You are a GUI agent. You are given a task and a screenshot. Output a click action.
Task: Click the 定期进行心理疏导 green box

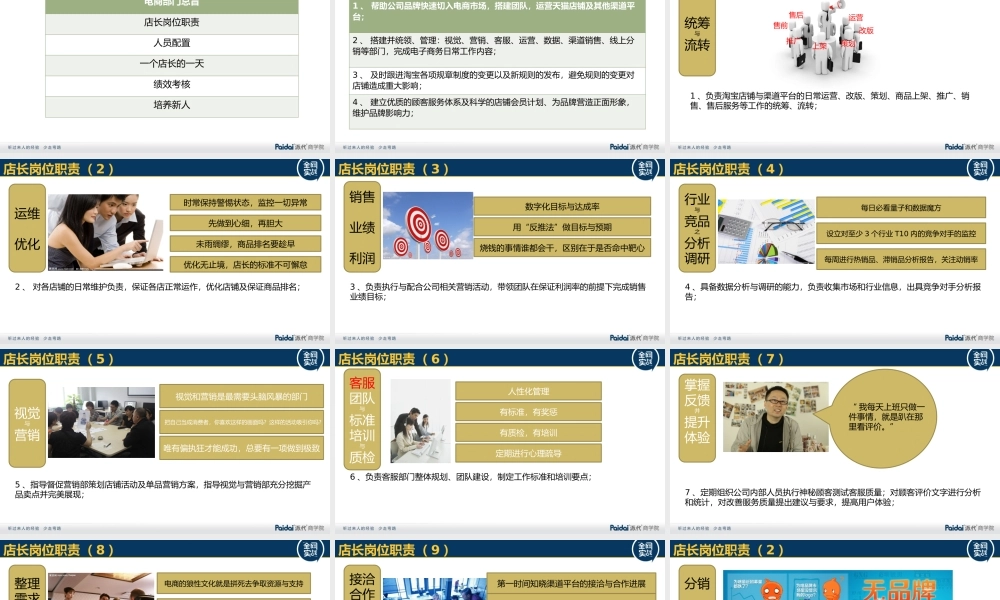tap(530, 454)
